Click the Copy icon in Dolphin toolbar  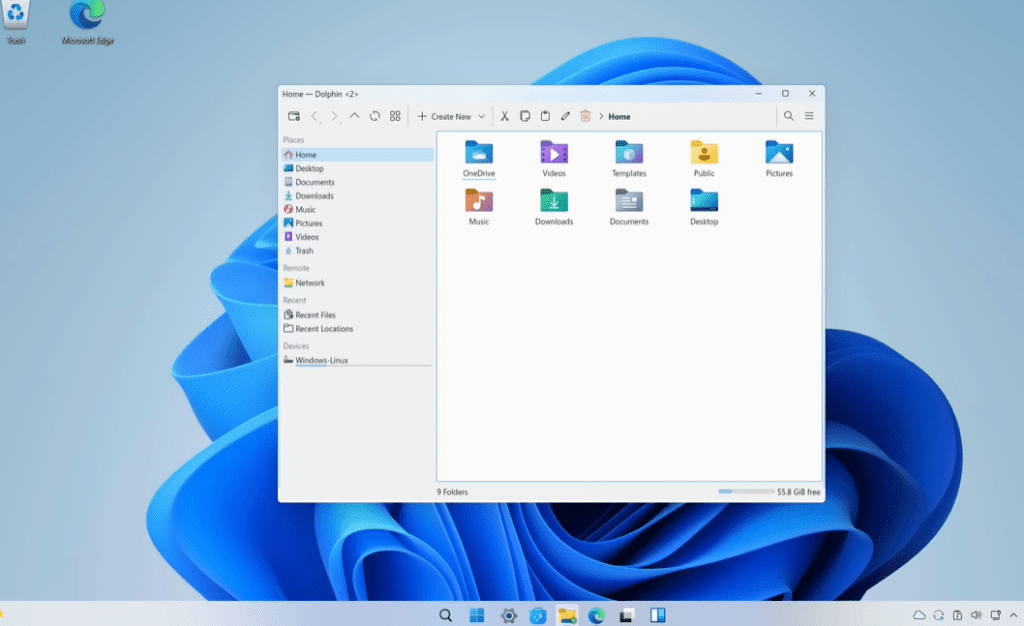[525, 116]
